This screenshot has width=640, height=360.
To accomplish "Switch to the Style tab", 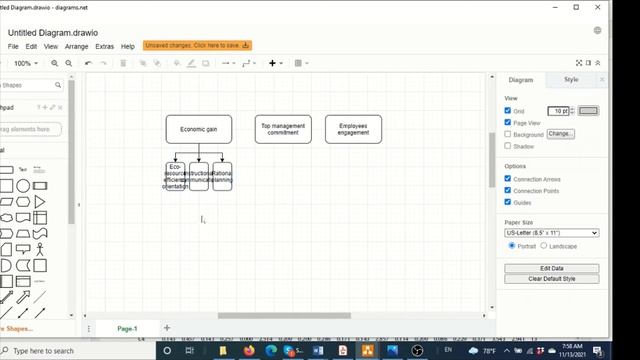I will pos(571,80).
